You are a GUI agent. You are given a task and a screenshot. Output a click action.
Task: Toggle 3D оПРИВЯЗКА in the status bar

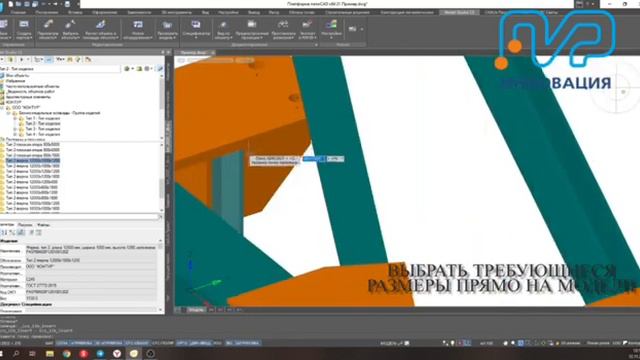coord(108,343)
